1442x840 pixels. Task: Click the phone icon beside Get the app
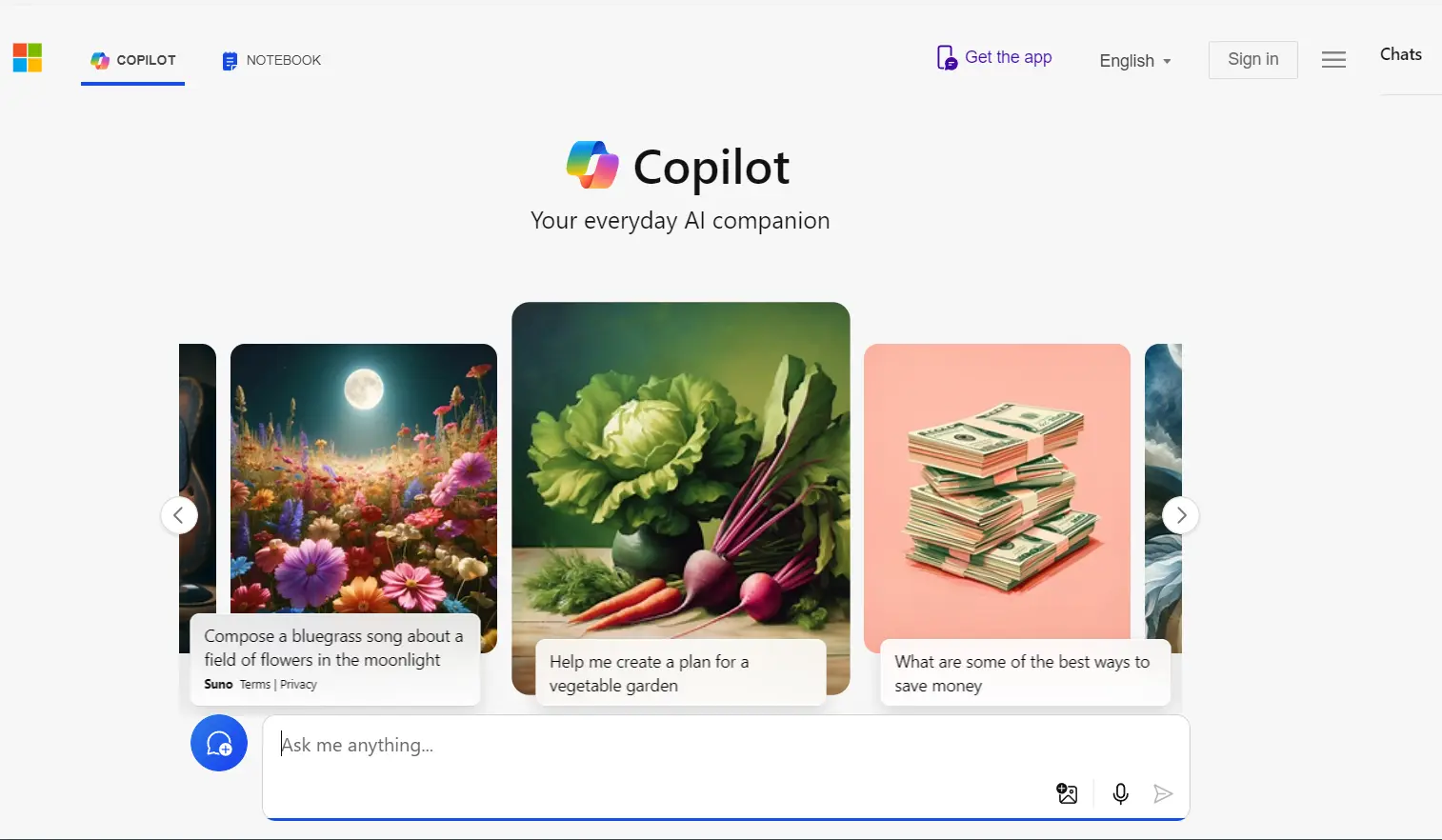946,58
